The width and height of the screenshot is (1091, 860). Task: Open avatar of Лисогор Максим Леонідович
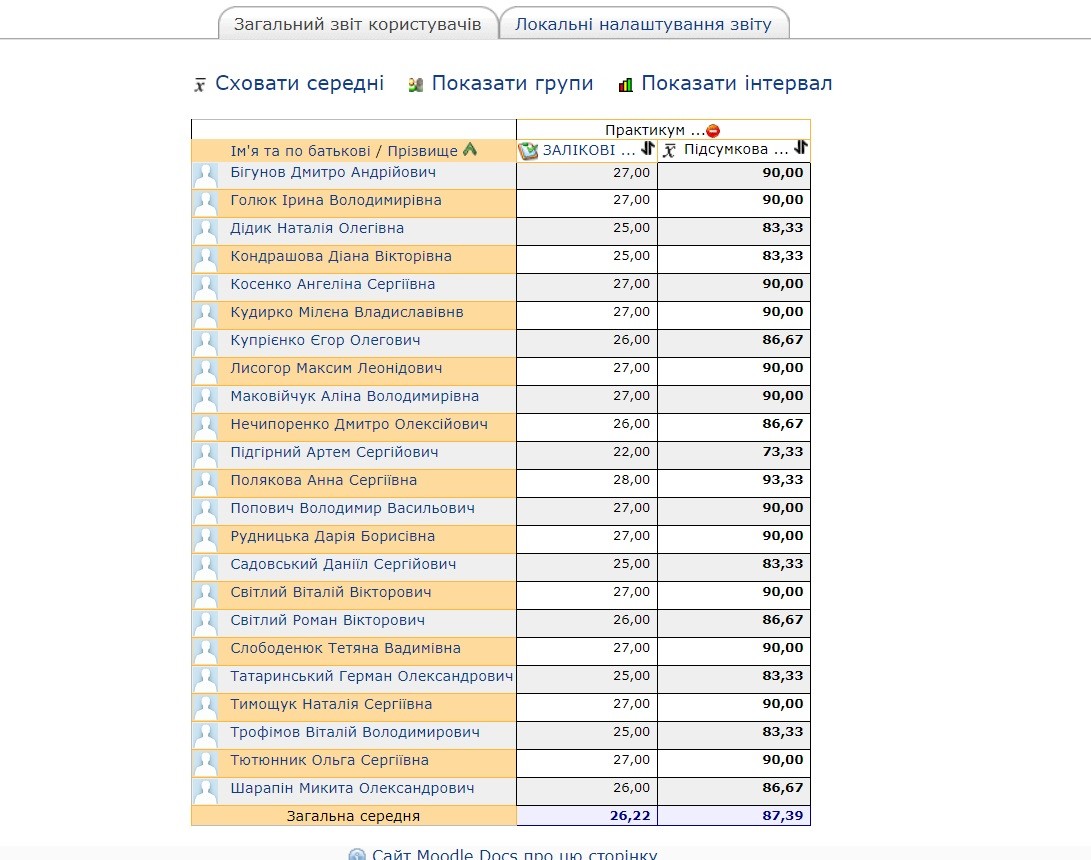tap(206, 370)
